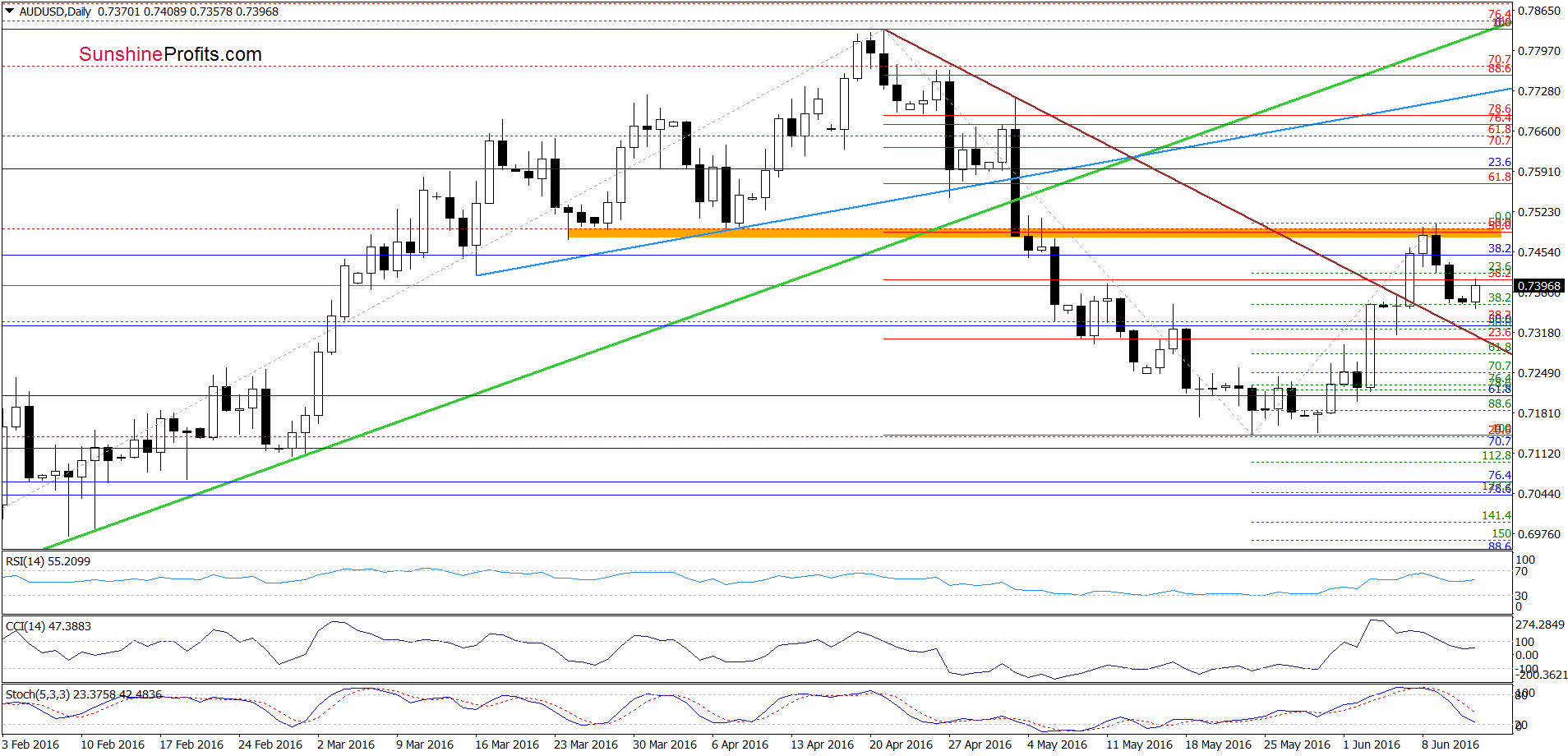The height and width of the screenshot is (756, 1568).
Task: Click the 11 May 2016 date label
Action: coord(1140,744)
